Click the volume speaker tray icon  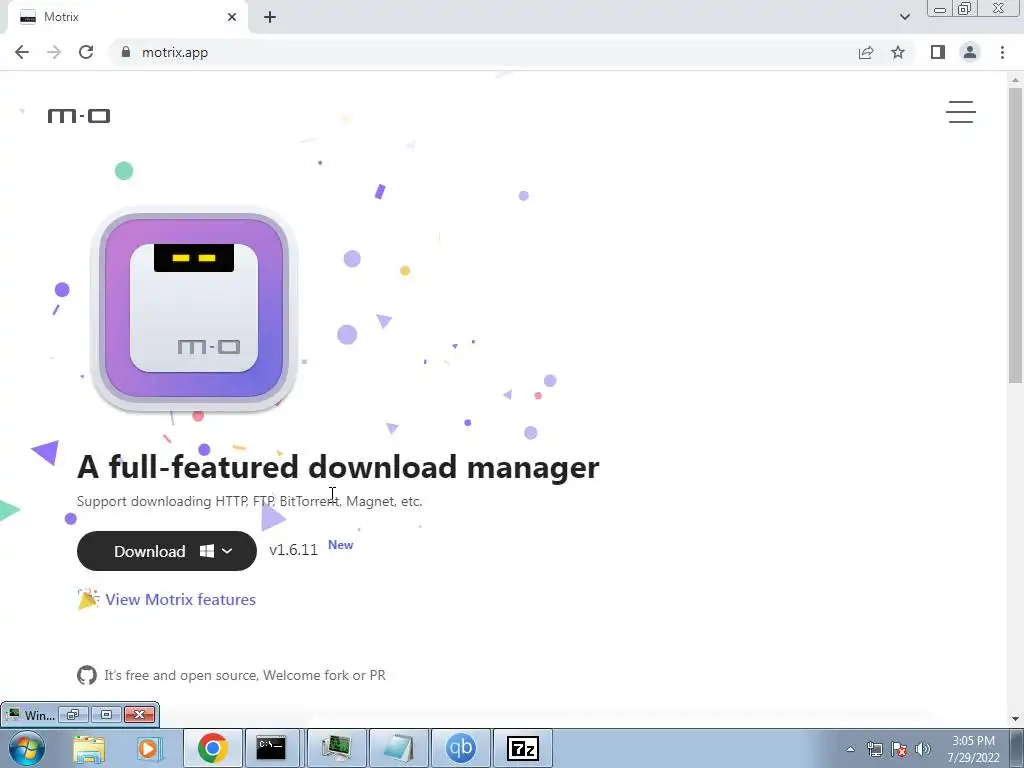(x=923, y=749)
